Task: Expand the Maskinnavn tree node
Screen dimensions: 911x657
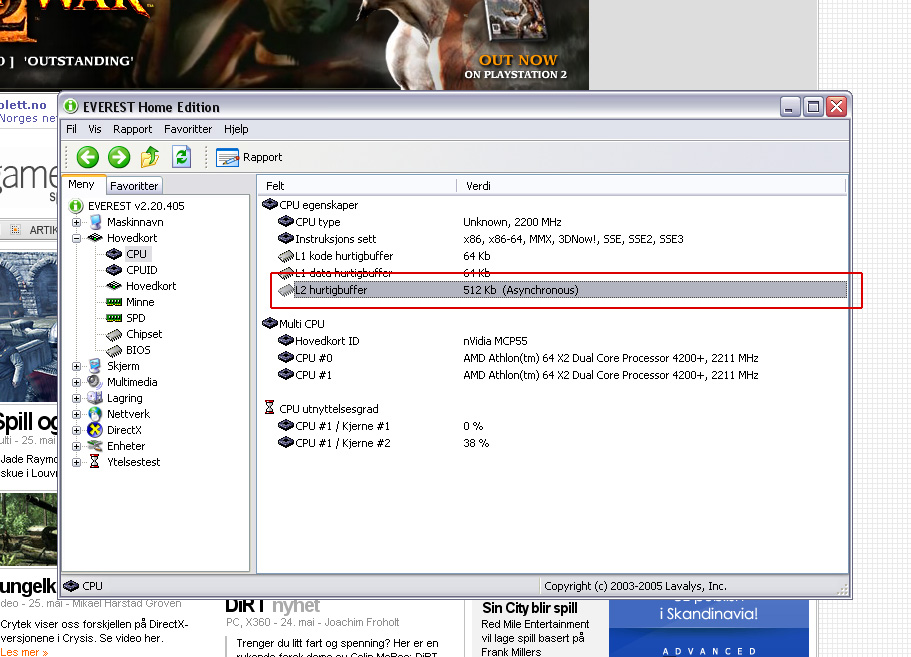Action: [76, 222]
